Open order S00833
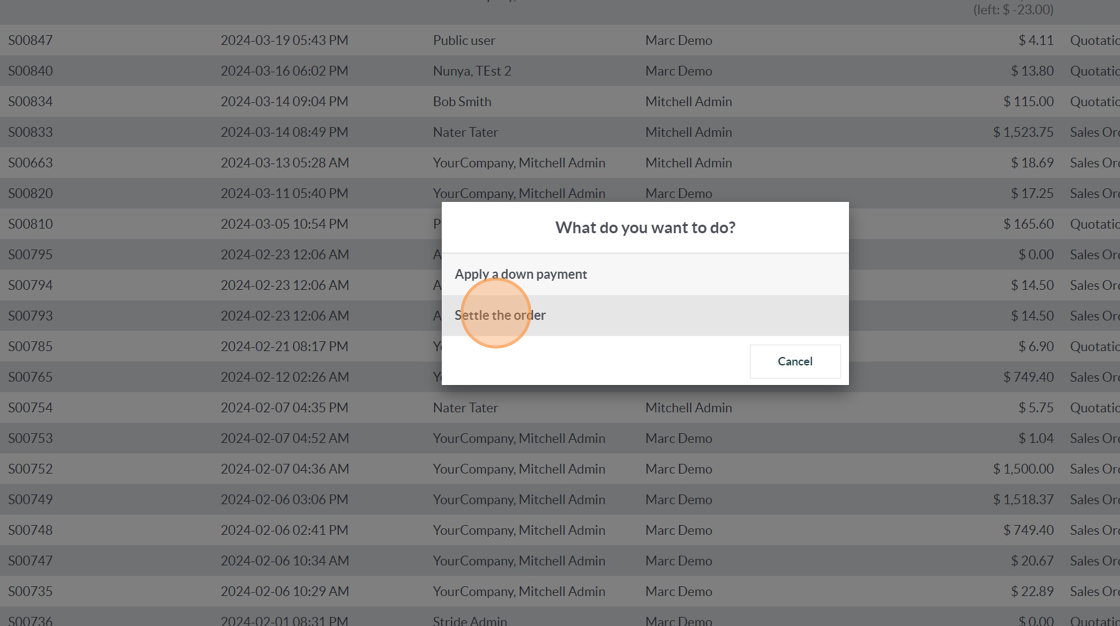This screenshot has height=626, width=1120. tap(30, 132)
